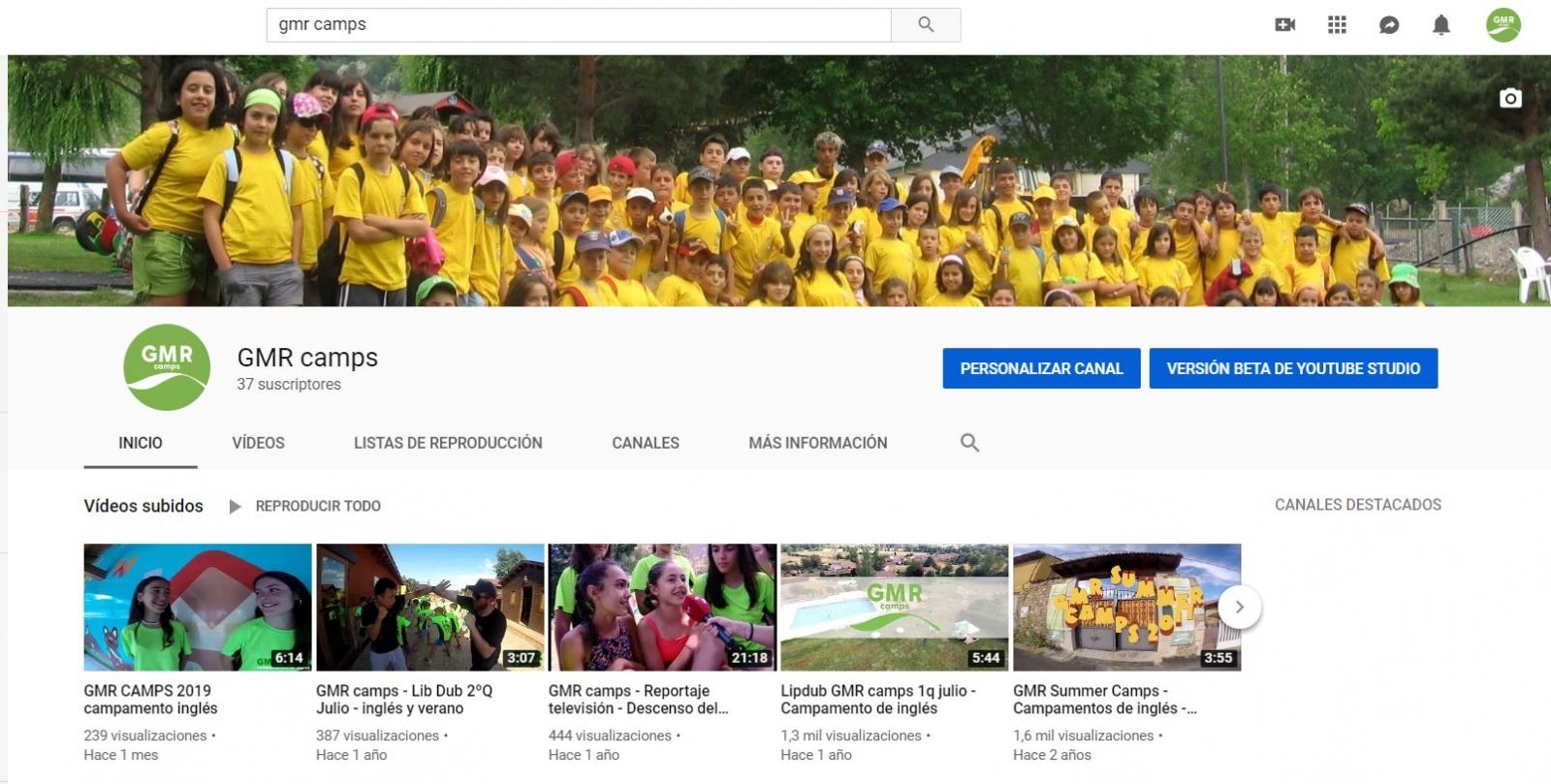The height and width of the screenshot is (784, 1551).
Task: Open the messages share icon
Action: tap(1389, 24)
